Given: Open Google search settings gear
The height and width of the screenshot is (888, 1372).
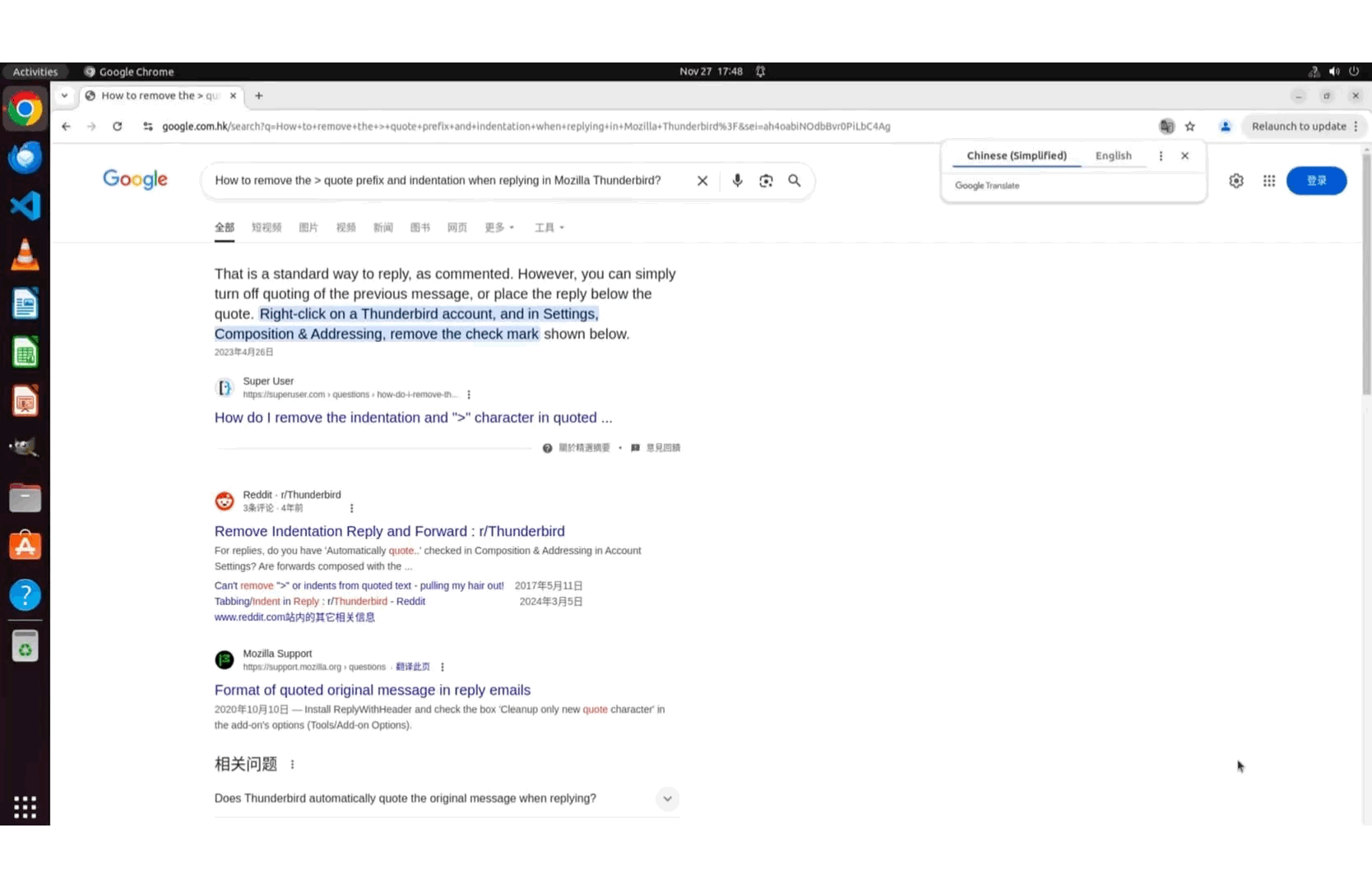Looking at the screenshot, I should click(x=1236, y=181).
